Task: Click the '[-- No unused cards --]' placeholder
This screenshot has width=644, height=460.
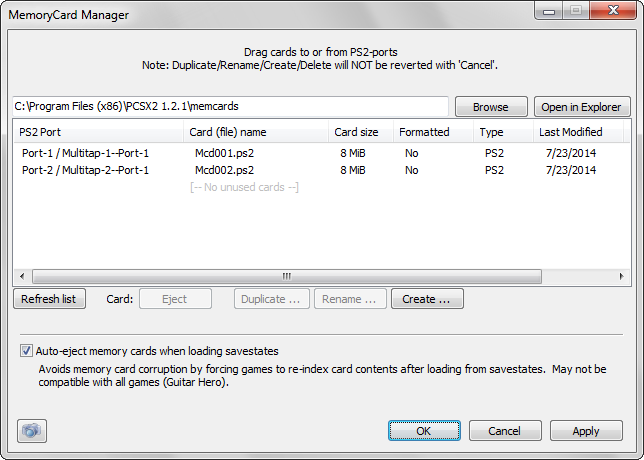Action: tap(244, 187)
